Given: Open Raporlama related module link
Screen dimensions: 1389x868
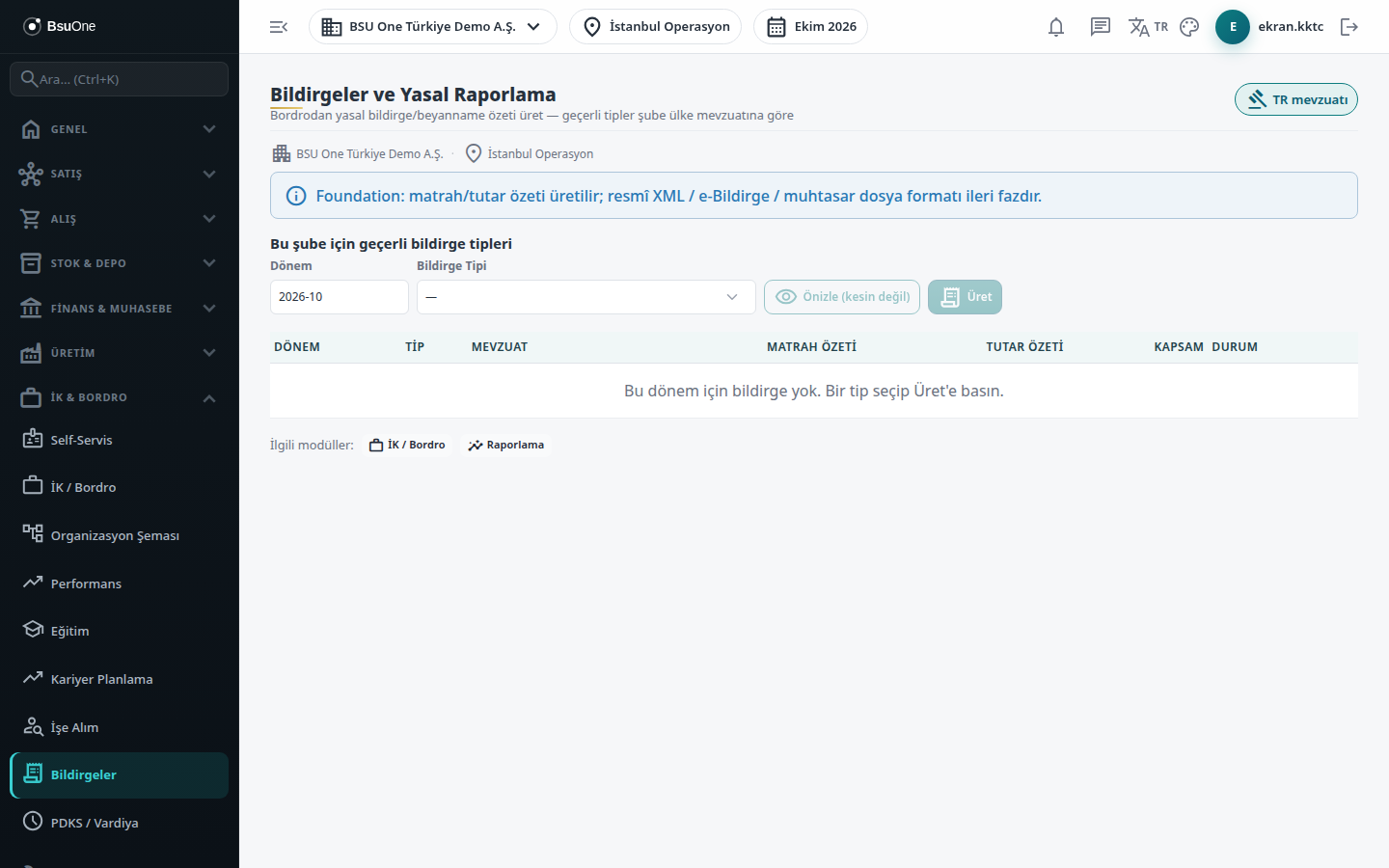Looking at the screenshot, I should [506, 446].
